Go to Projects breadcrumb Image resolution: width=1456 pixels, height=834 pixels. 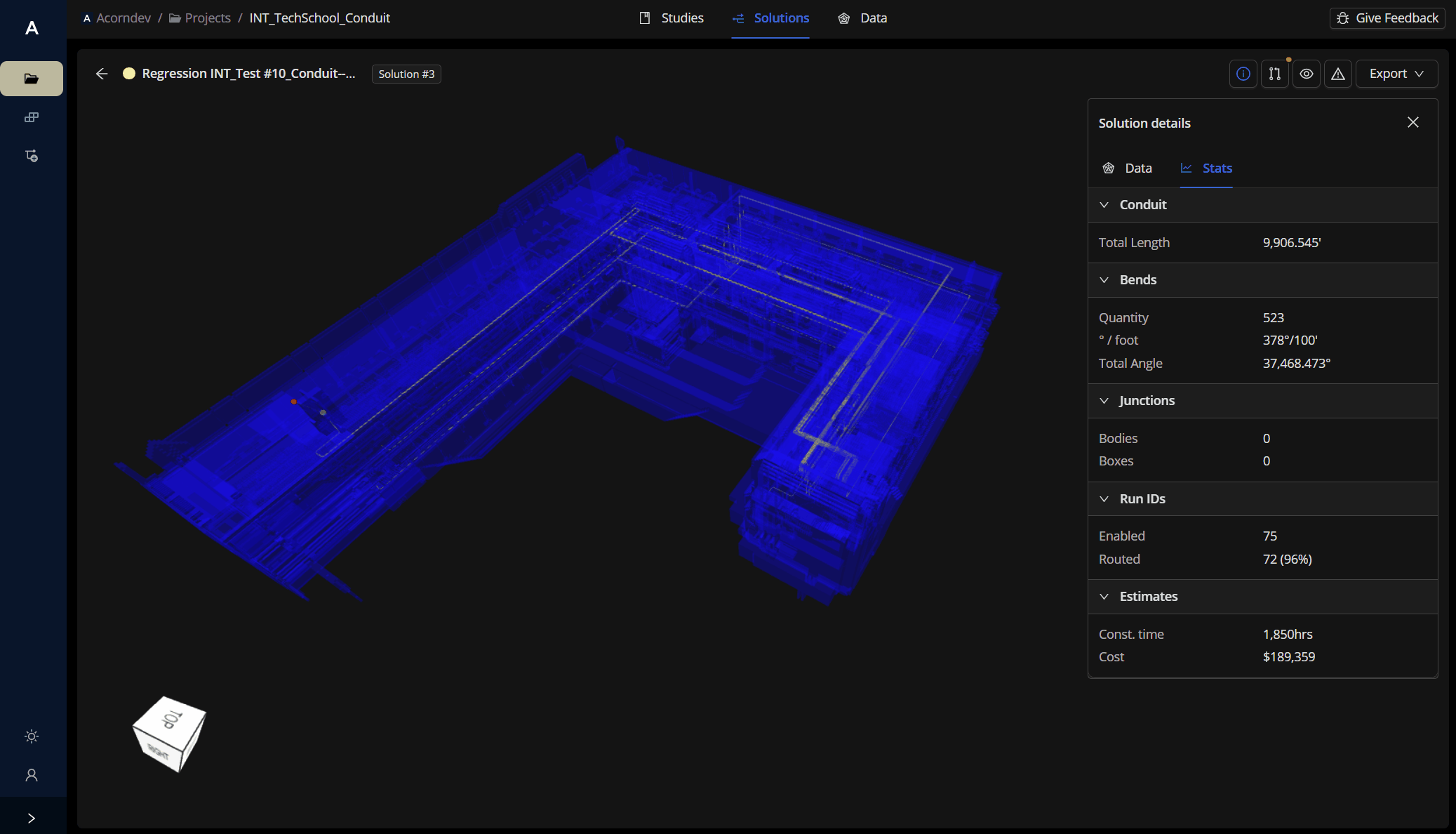(200, 18)
